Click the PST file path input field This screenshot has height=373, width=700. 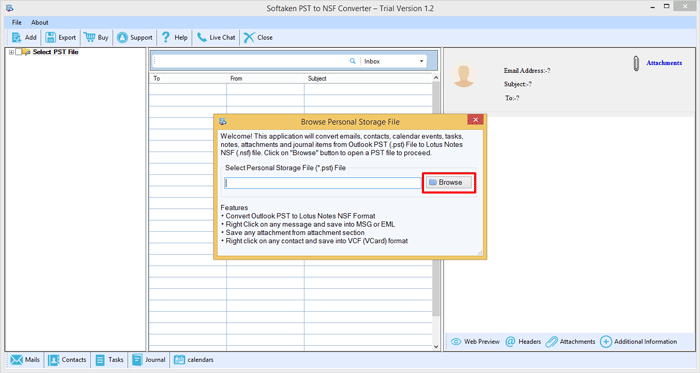pyautogui.click(x=323, y=183)
